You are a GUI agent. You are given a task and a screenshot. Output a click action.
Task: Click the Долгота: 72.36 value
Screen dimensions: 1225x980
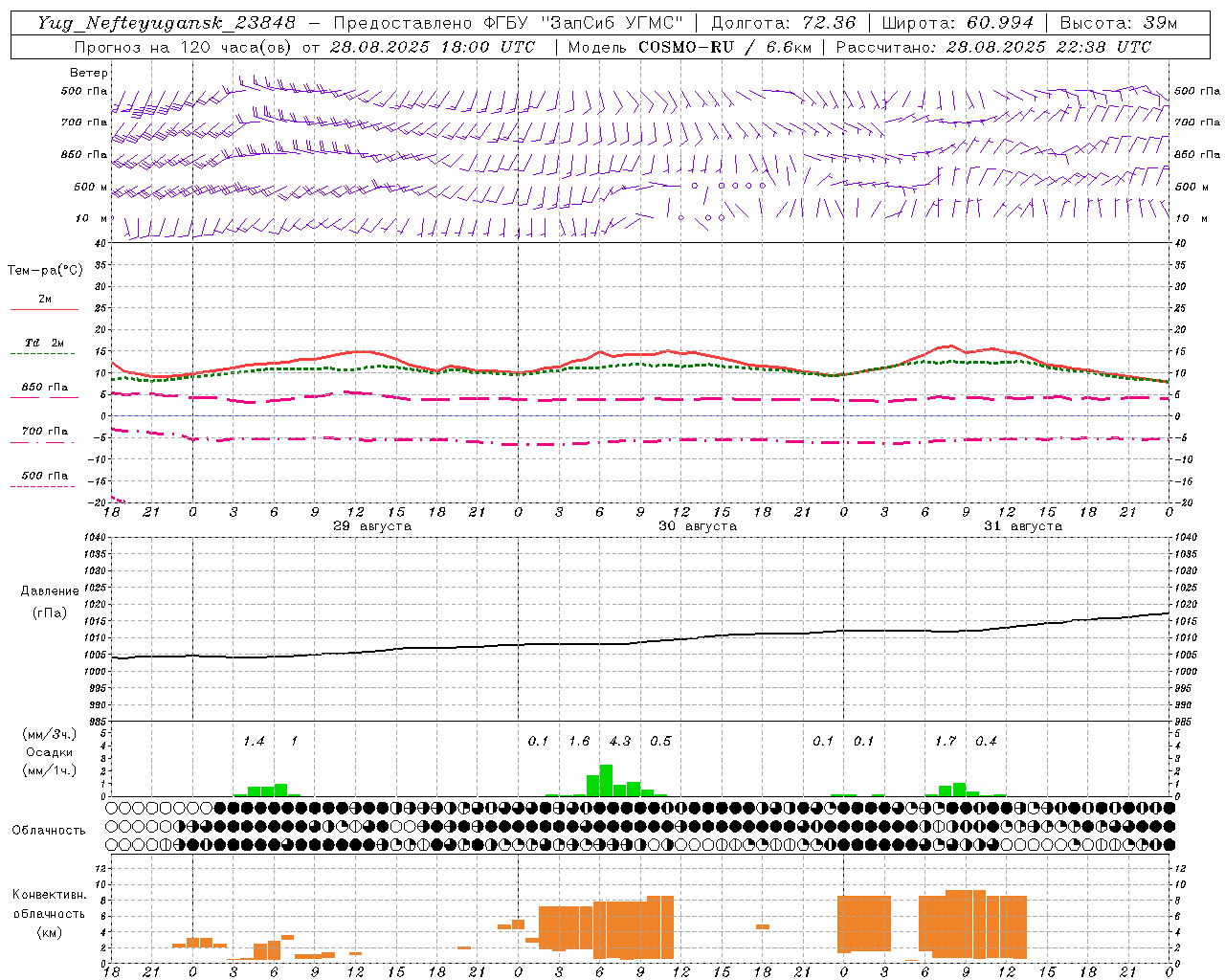coord(783,23)
